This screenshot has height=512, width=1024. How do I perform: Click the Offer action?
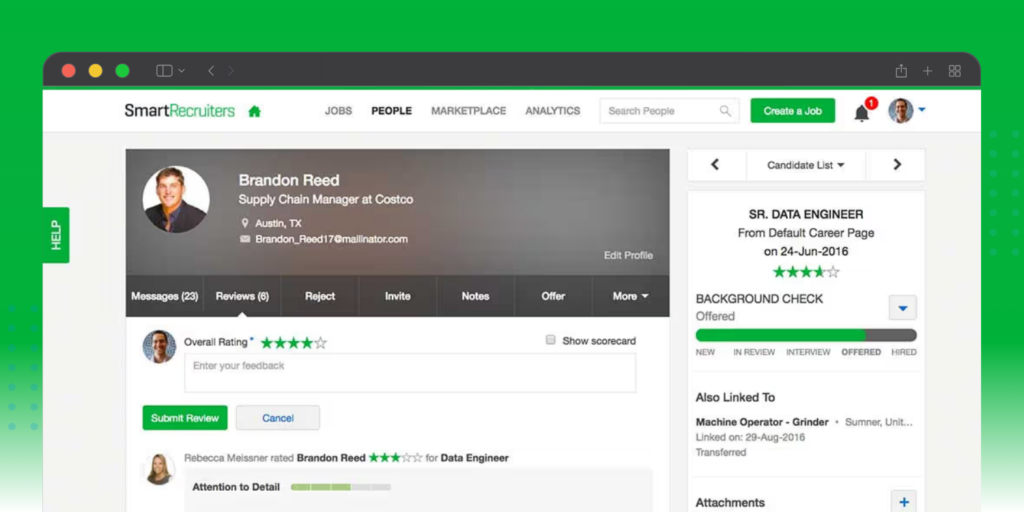pyautogui.click(x=553, y=296)
